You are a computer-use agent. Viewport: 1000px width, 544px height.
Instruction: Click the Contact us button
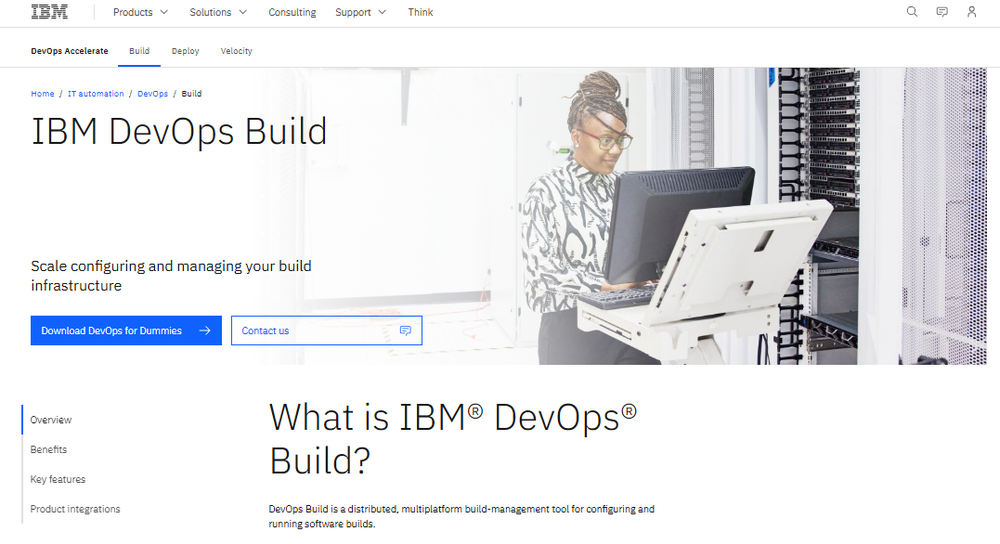(327, 330)
